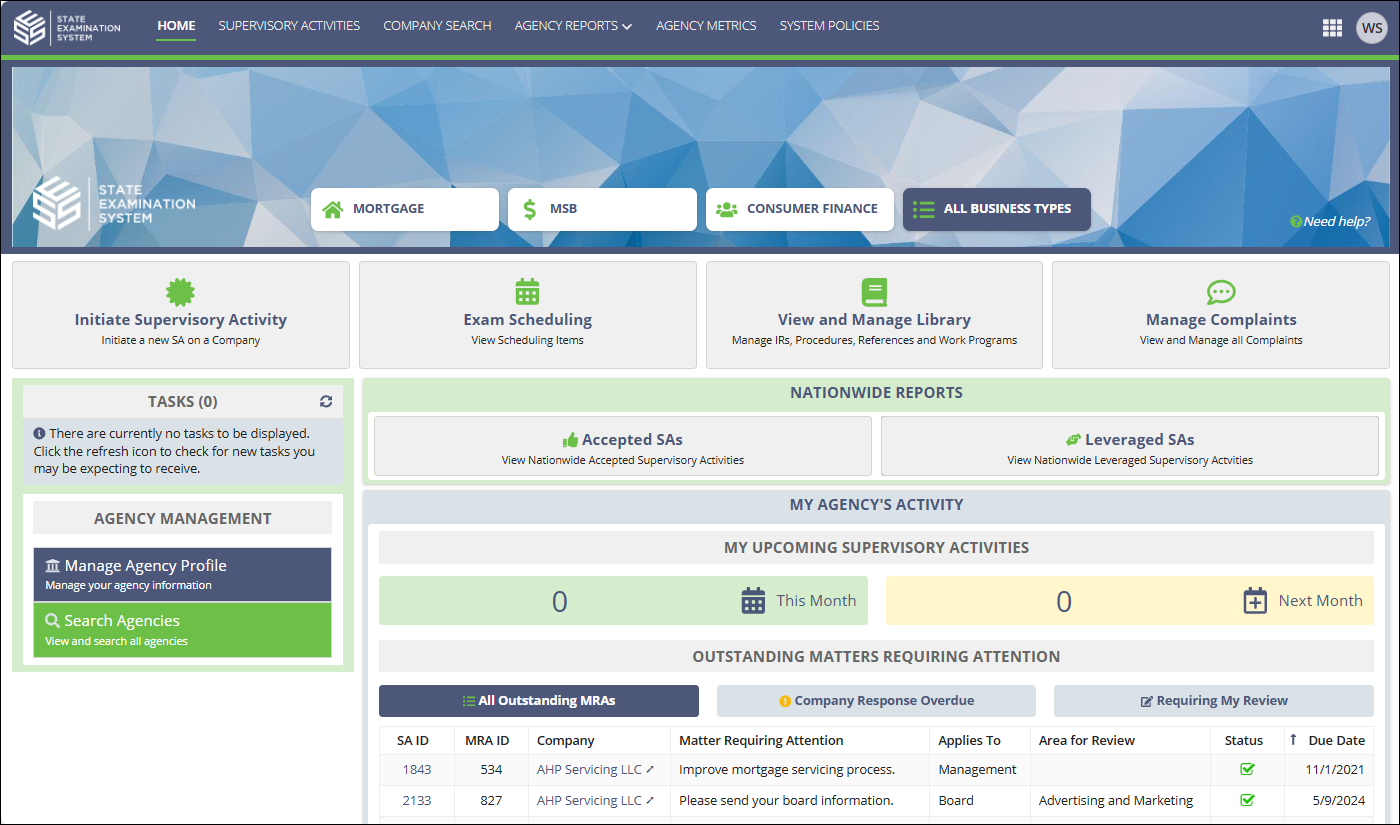The image size is (1400, 825).
Task: Click the Manage Complaints speech bubble icon
Action: 1221,292
